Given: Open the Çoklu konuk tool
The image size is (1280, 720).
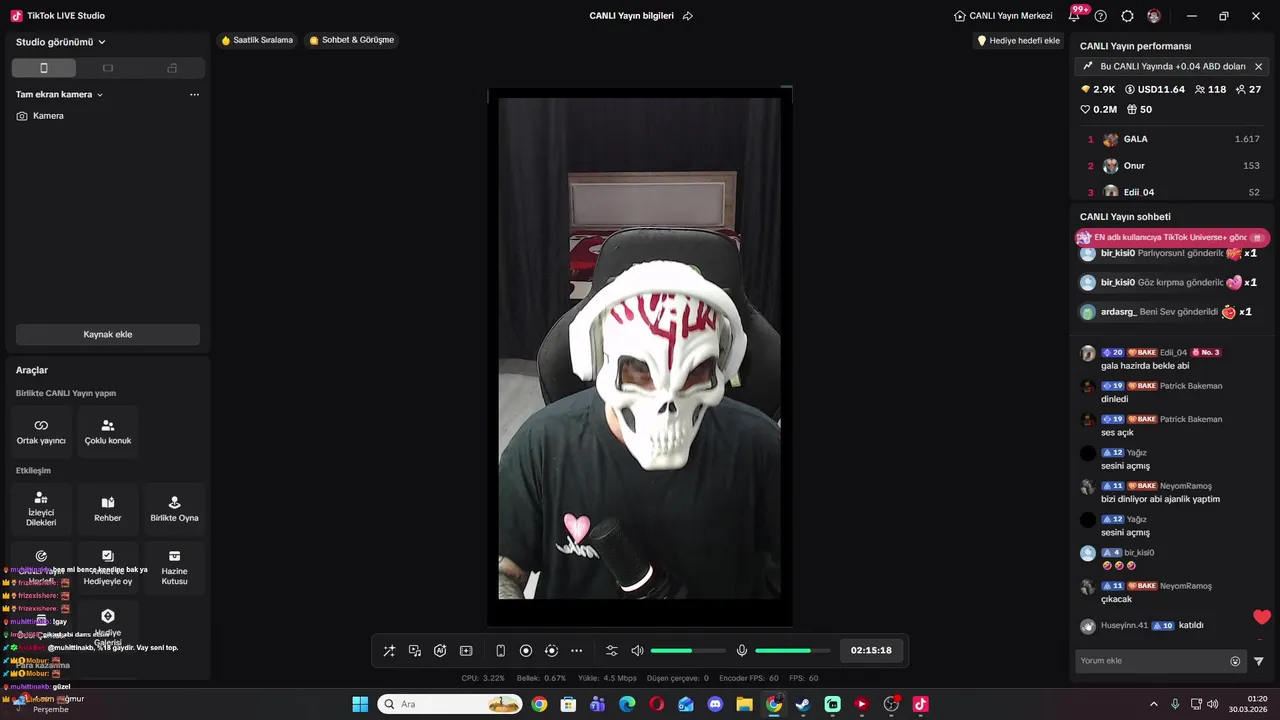Looking at the screenshot, I should [x=108, y=432].
